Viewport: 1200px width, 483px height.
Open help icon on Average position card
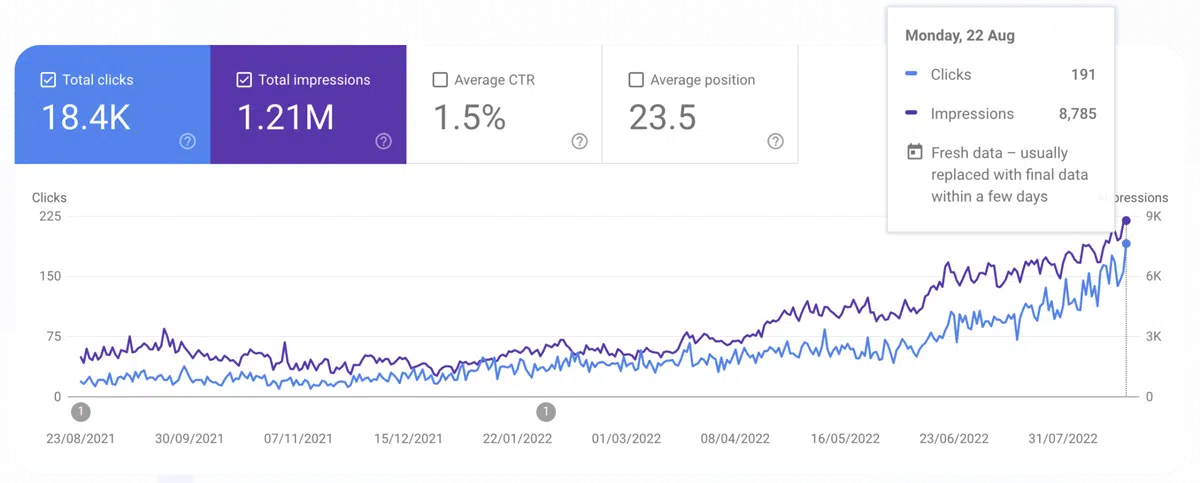click(775, 141)
